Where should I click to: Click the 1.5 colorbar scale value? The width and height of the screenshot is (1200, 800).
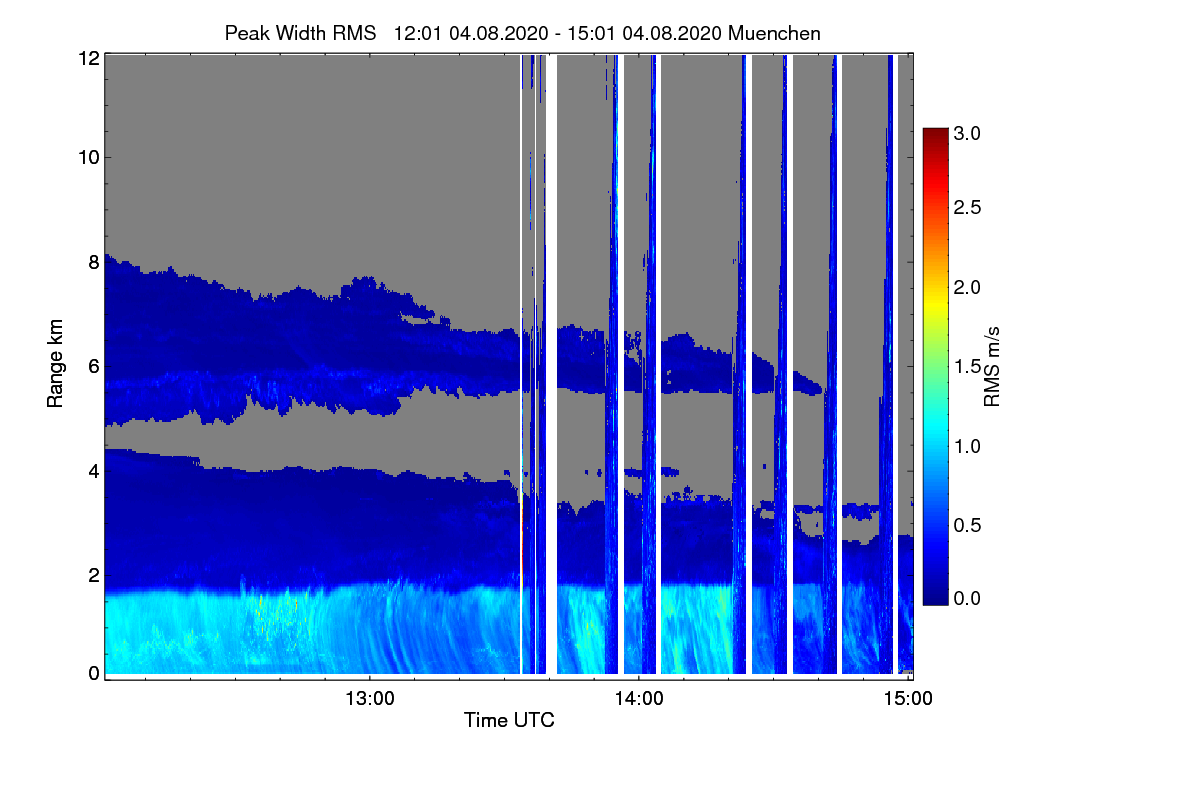pos(968,368)
